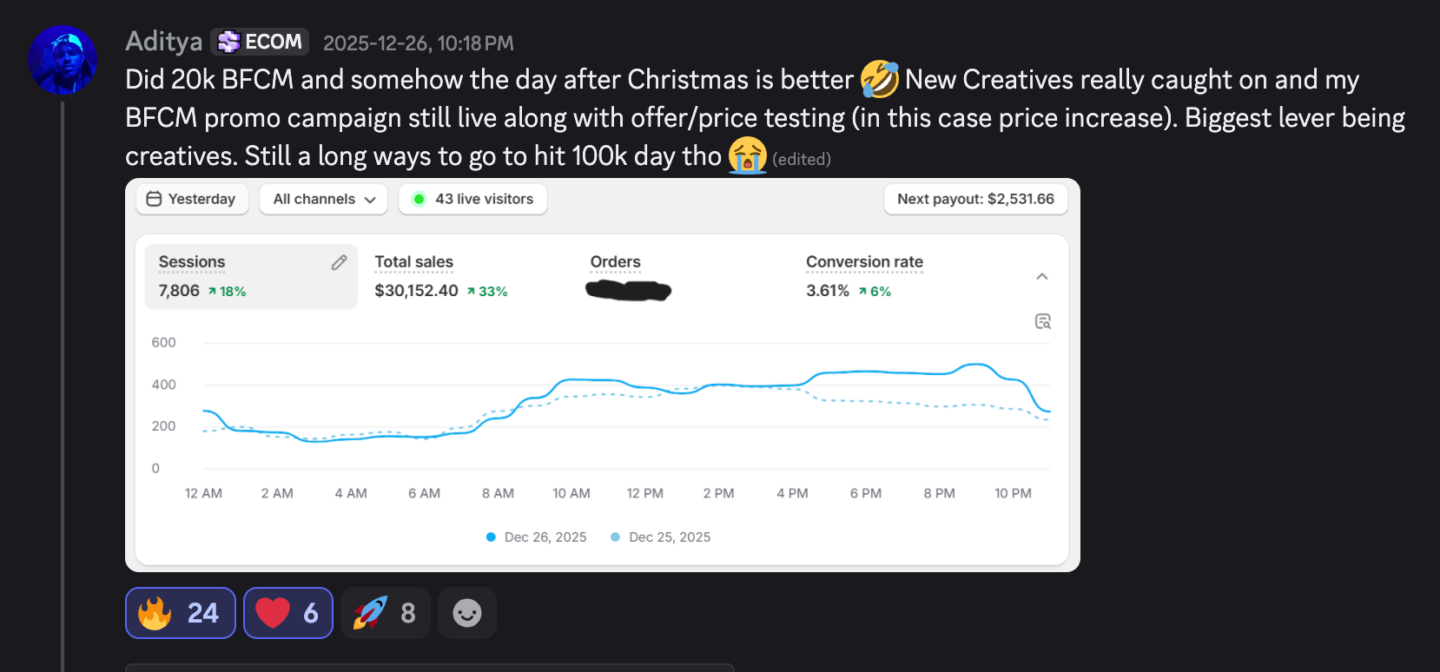Select the Total sales metric tab
This screenshot has height=672, width=1440.
click(x=440, y=276)
